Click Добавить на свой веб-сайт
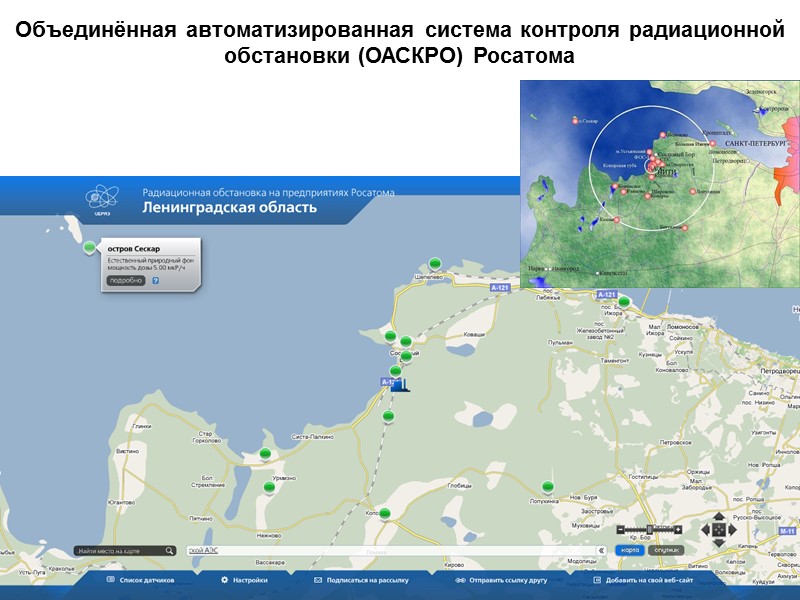800x600 pixels. click(x=643, y=580)
